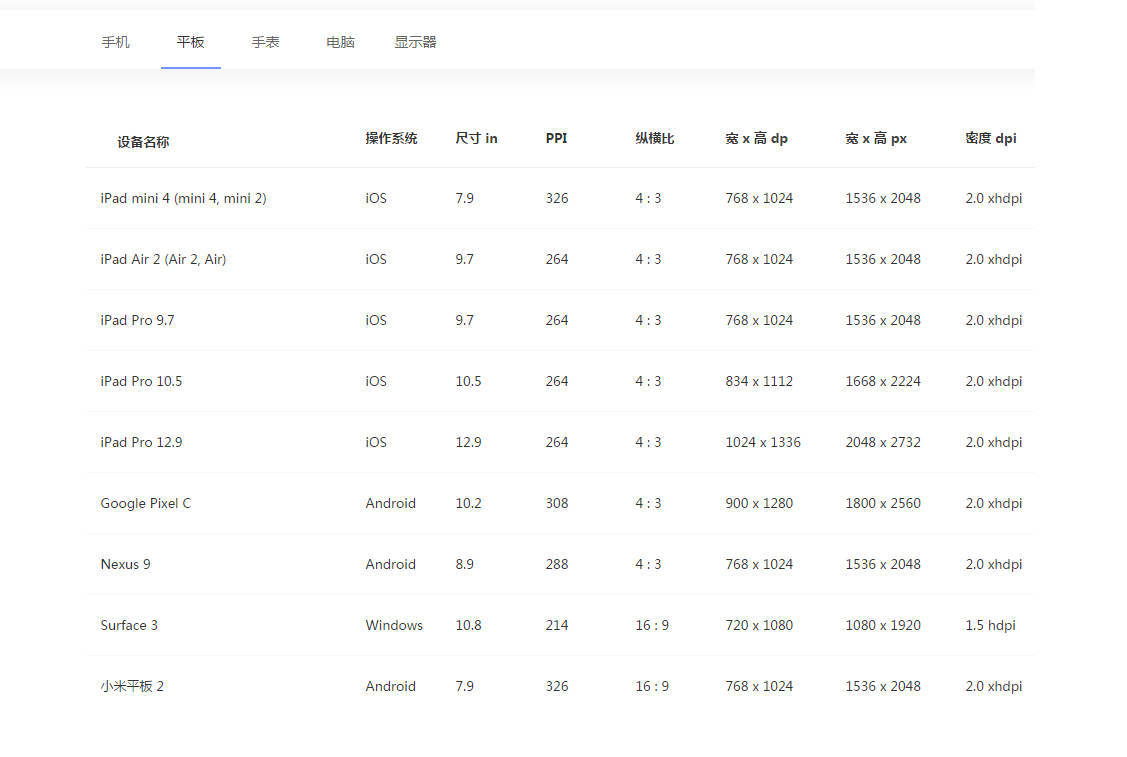Switch to the 显示器 tab
This screenshot has width=1127, height=757.
(x=415, y=42)
